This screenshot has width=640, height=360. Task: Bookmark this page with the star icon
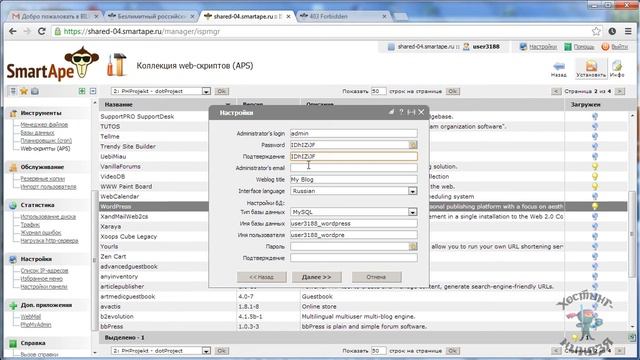pyautogui.click(x=596, y=31)
